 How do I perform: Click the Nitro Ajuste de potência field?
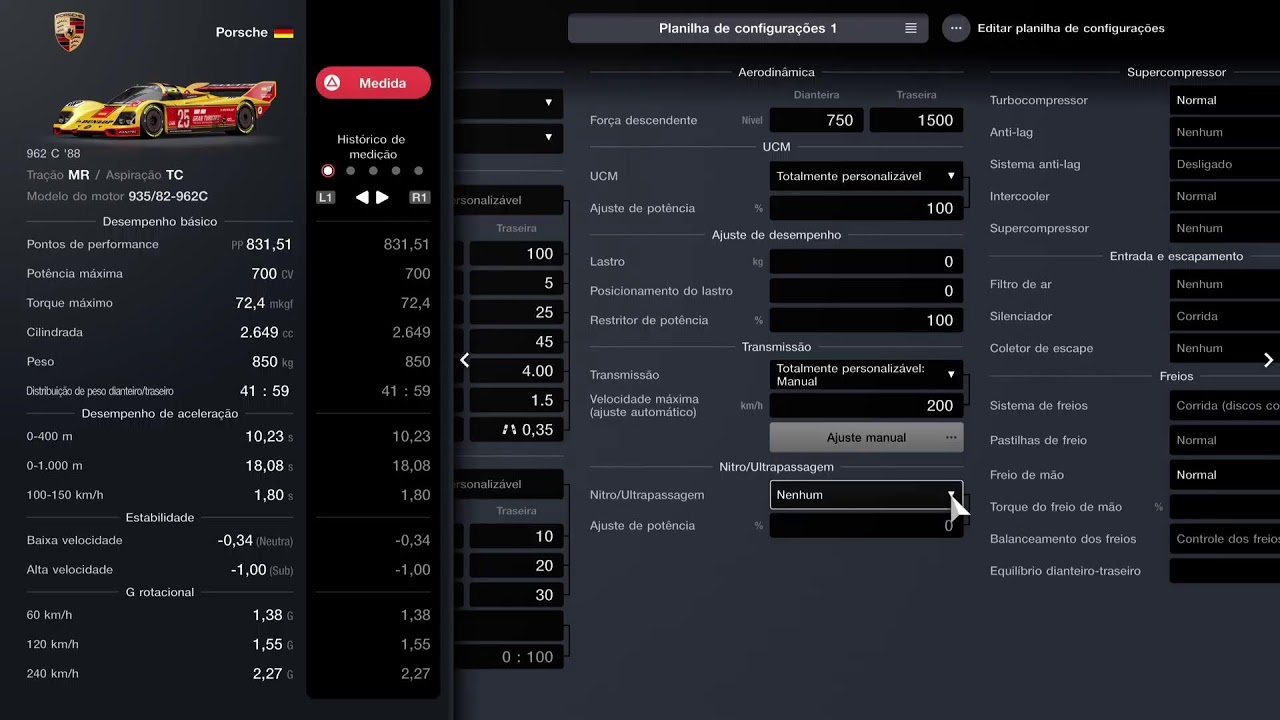click(866, 526)
